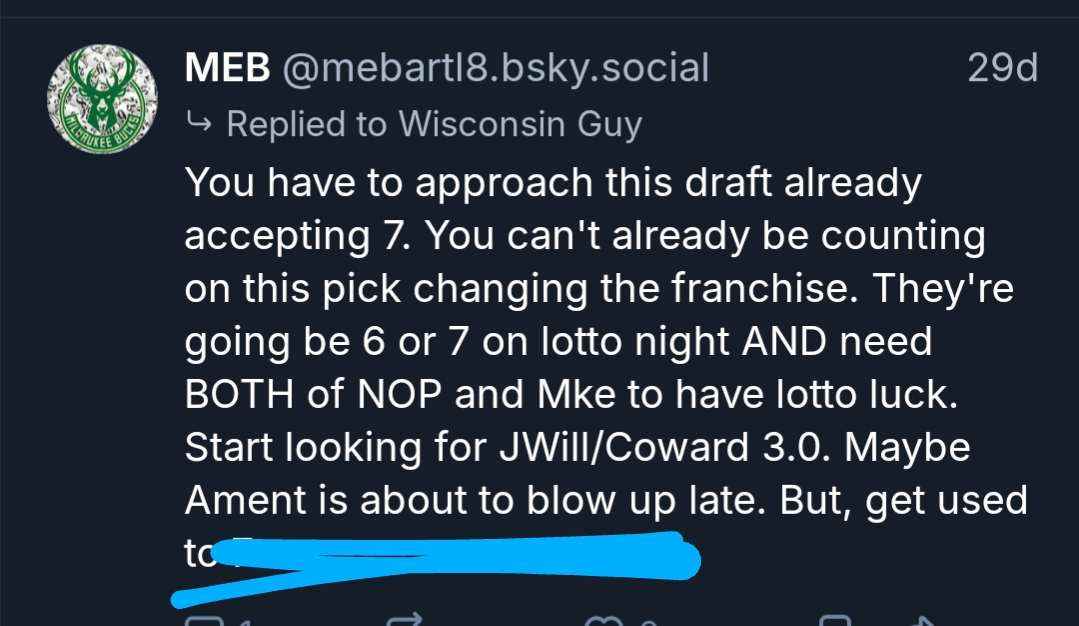Click the MEB display name

228,69
